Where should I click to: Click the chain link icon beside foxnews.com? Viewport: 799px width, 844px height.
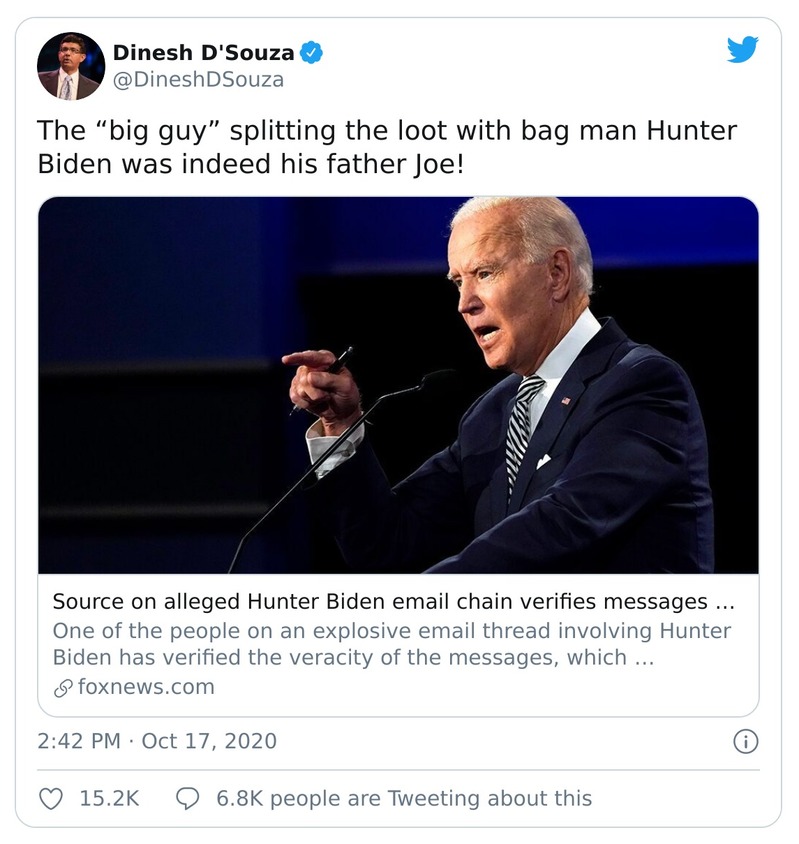click(63, 687)
